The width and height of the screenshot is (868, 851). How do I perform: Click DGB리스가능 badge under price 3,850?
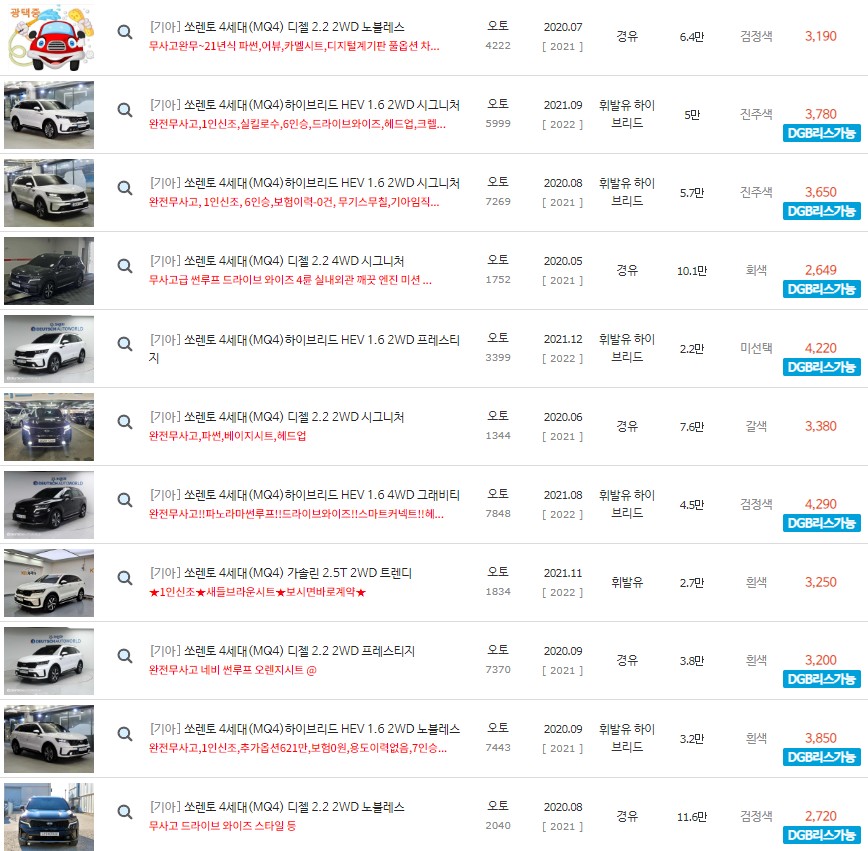(x=822, y=758)
